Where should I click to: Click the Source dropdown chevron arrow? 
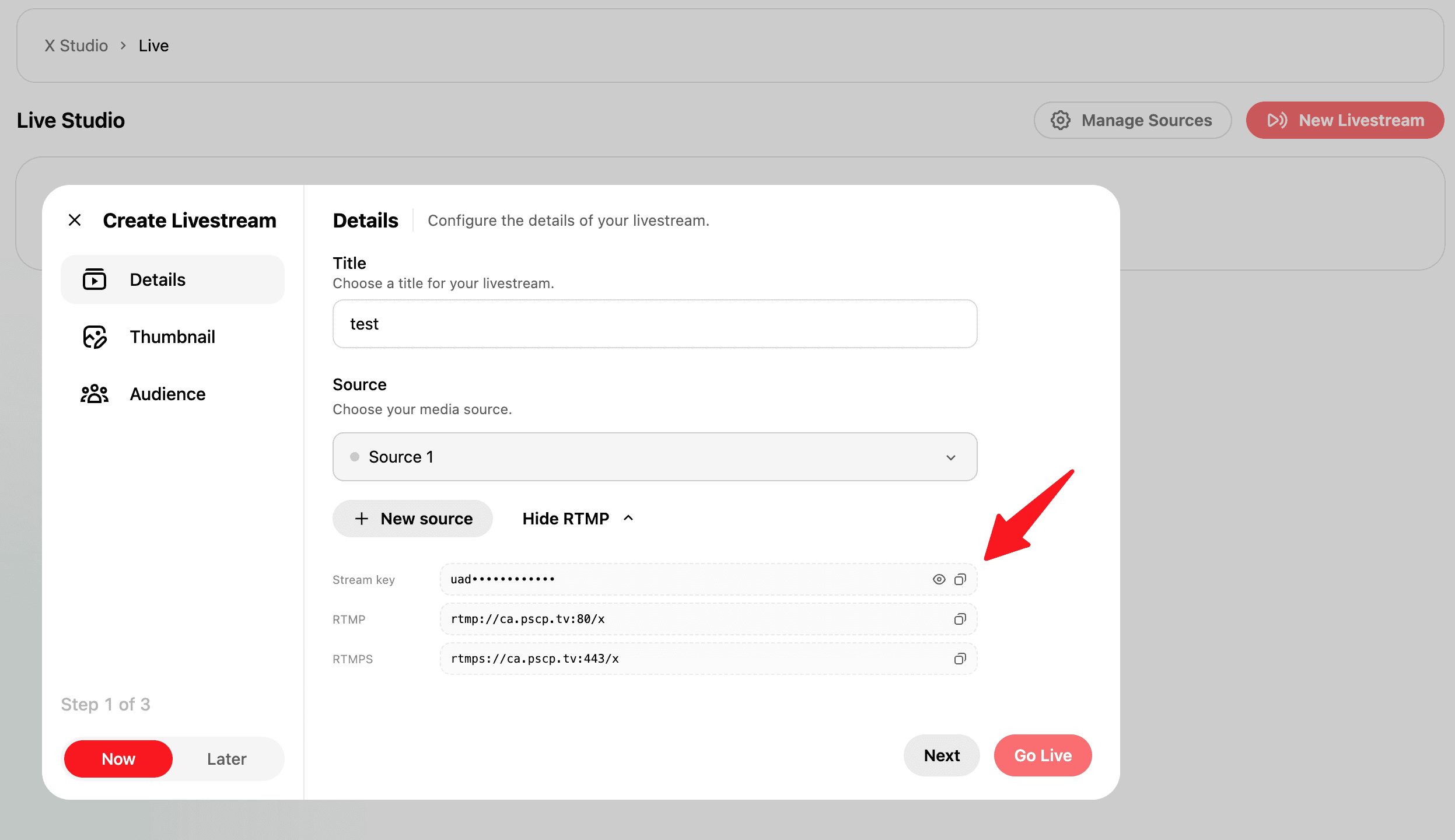951,457
